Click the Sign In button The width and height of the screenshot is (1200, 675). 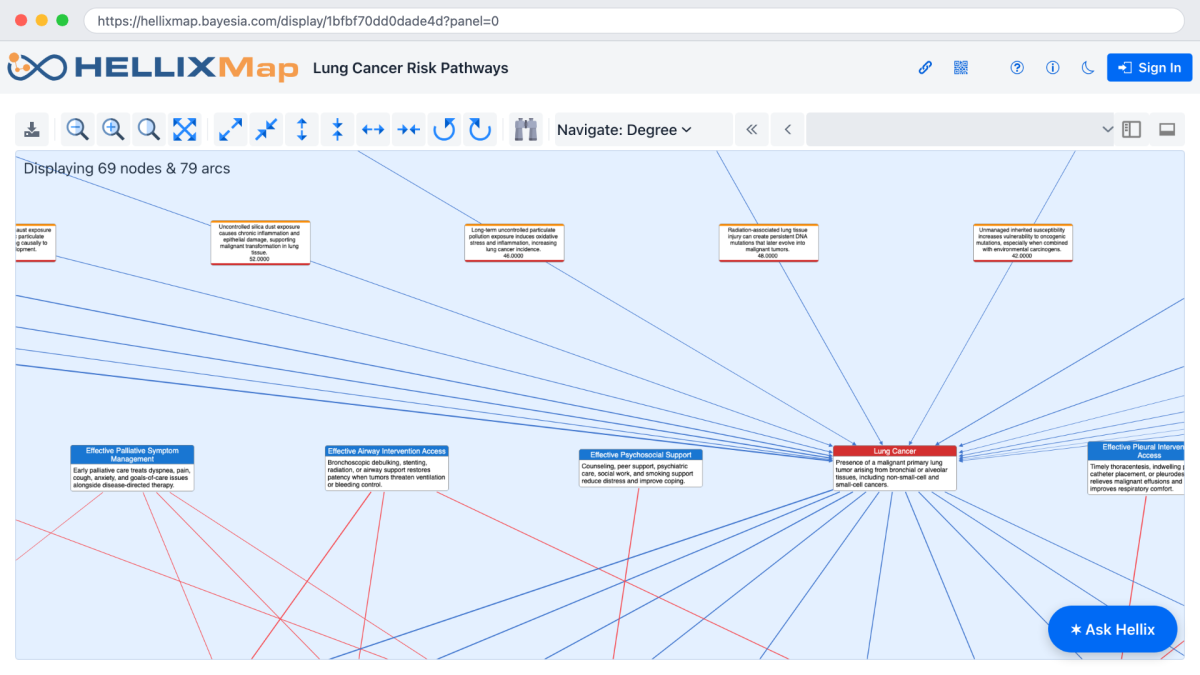coord(1149,68)
